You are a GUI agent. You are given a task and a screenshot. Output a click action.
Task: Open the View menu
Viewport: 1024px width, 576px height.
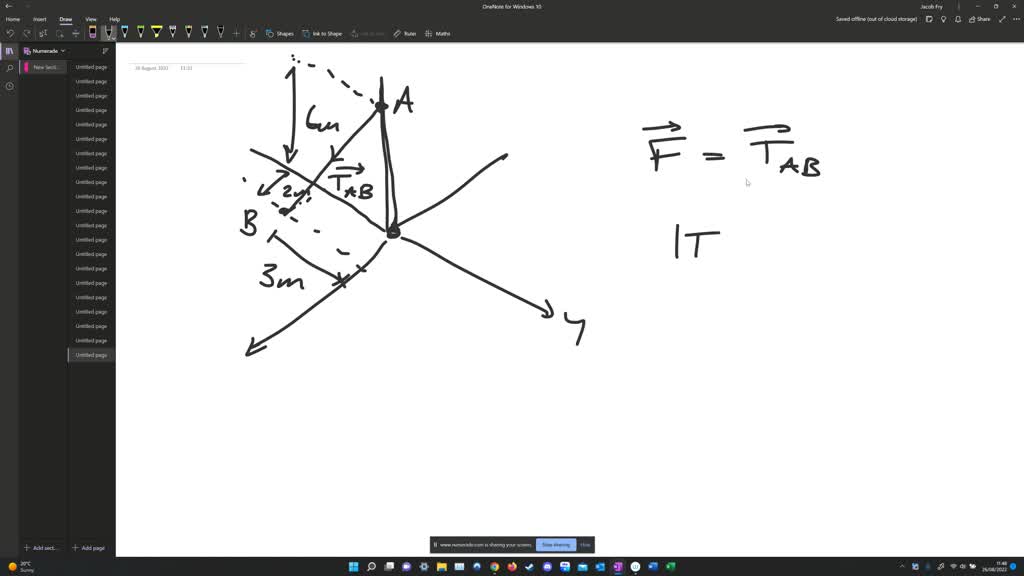(x=90, y=18)
